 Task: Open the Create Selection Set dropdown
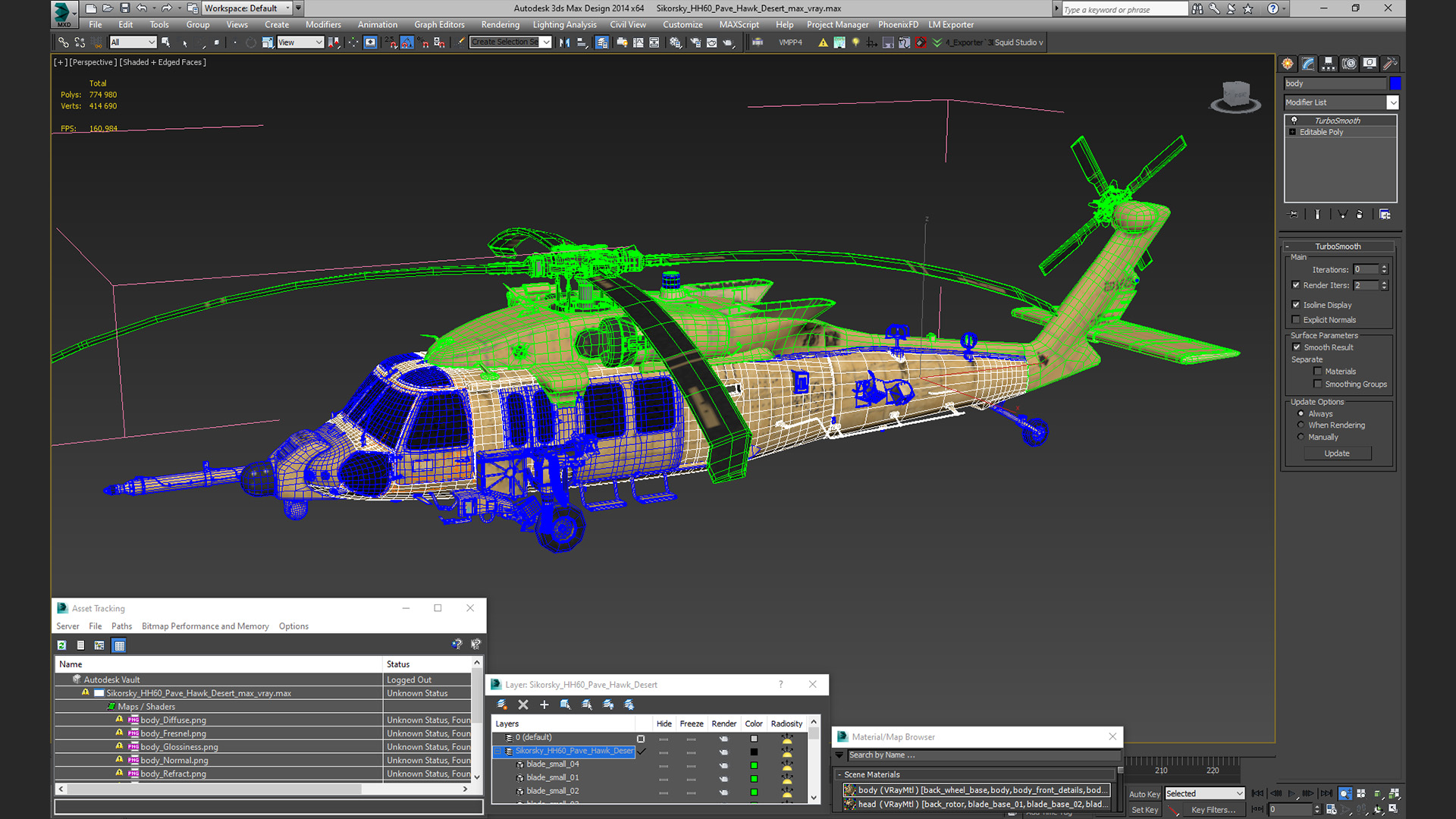[x=510, y=42]
